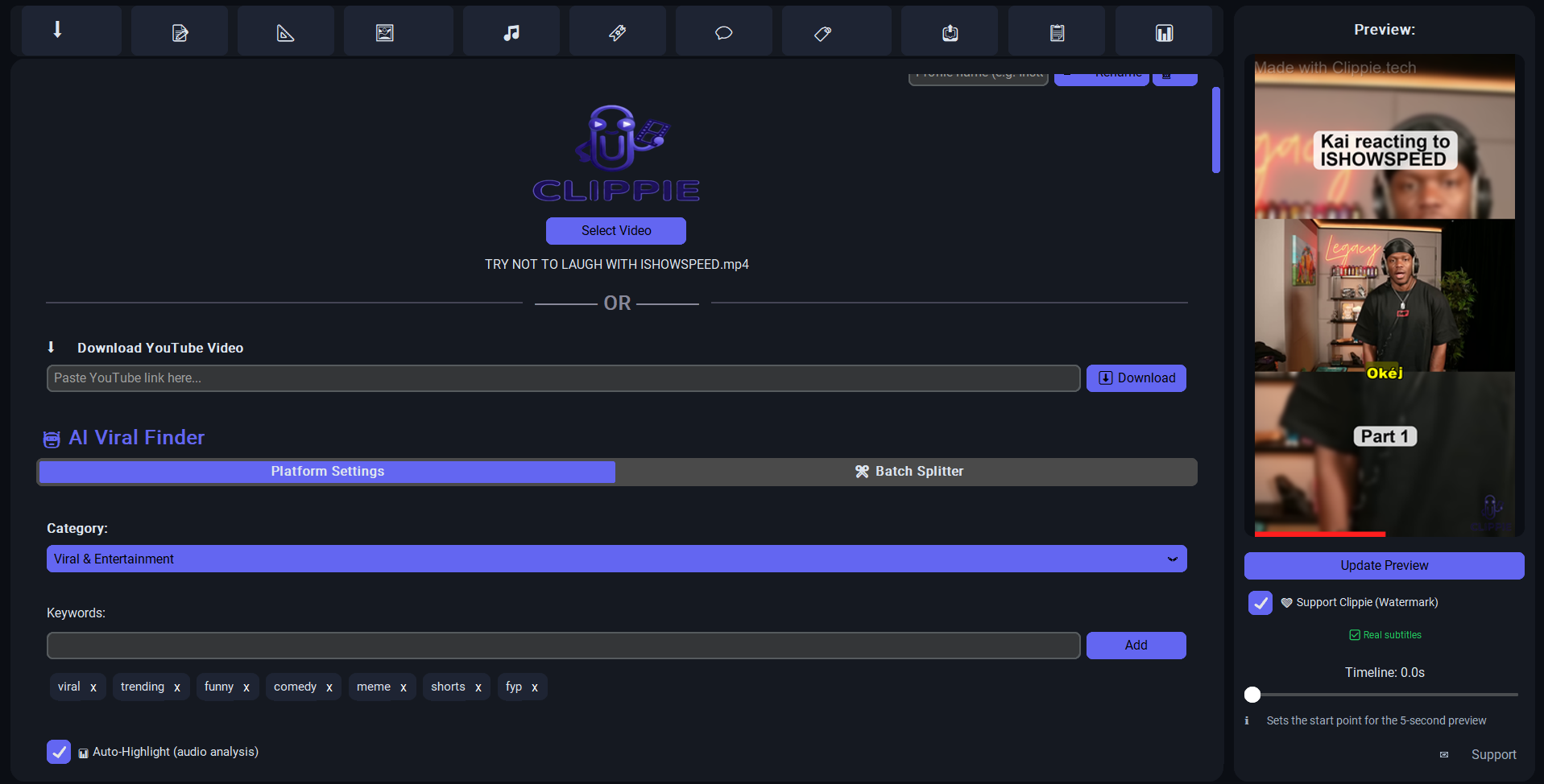Viewport: 1544px width, 784px height.
Task: Focus the YouTube link input field
Action: pos(563,378)
